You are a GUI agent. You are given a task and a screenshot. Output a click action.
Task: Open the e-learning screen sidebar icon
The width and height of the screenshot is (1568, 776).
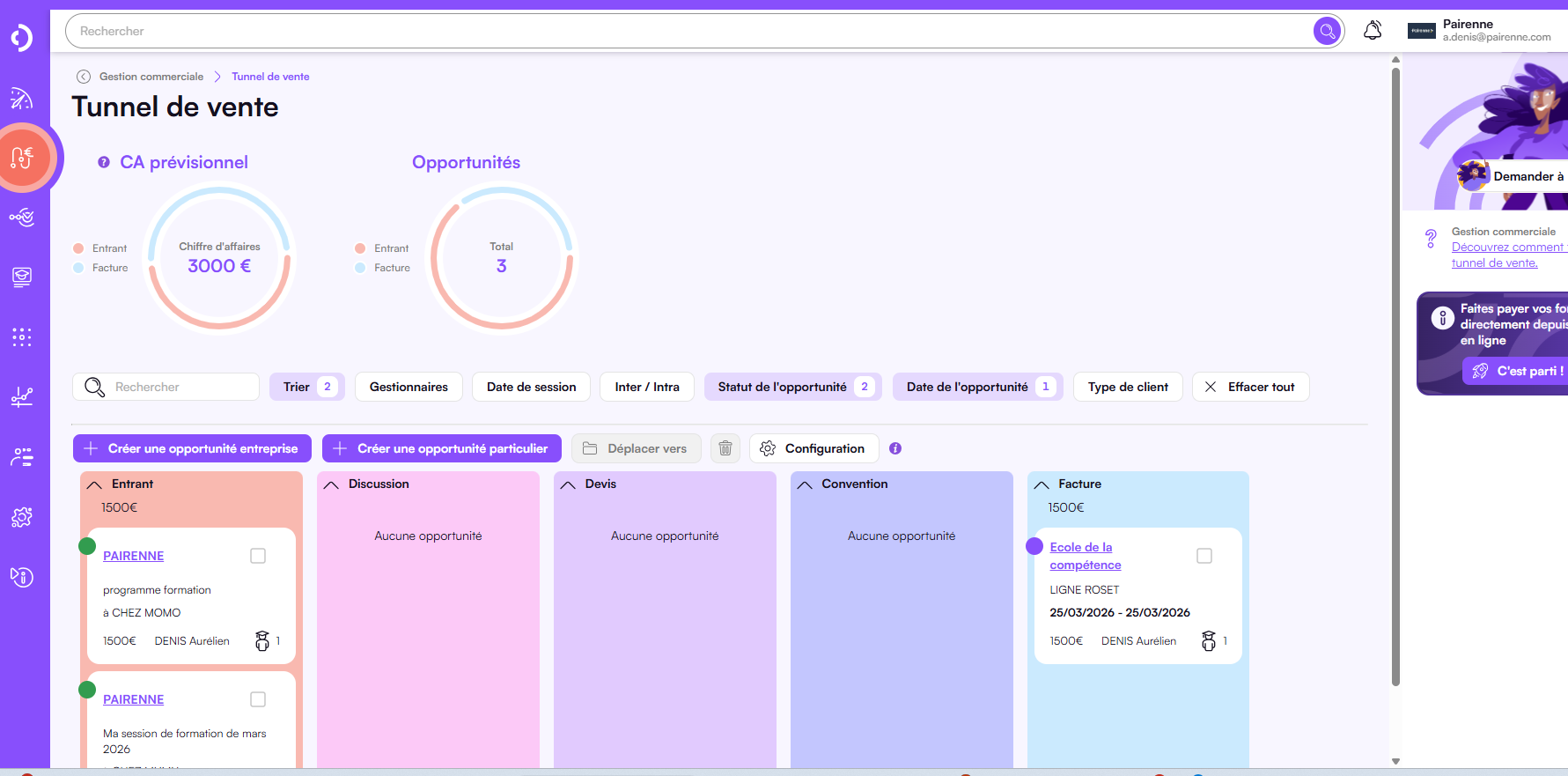point(22,277)
